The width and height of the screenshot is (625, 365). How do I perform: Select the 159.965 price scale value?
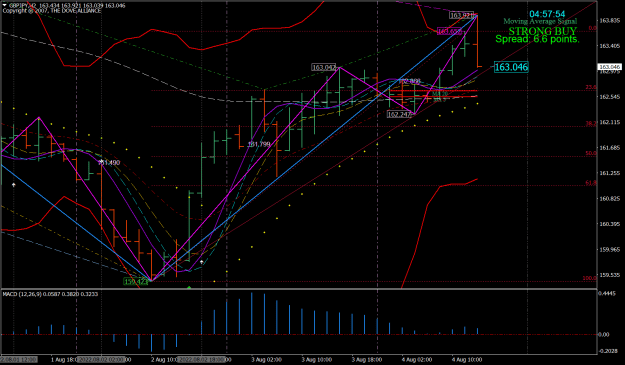tap(609, 249)
